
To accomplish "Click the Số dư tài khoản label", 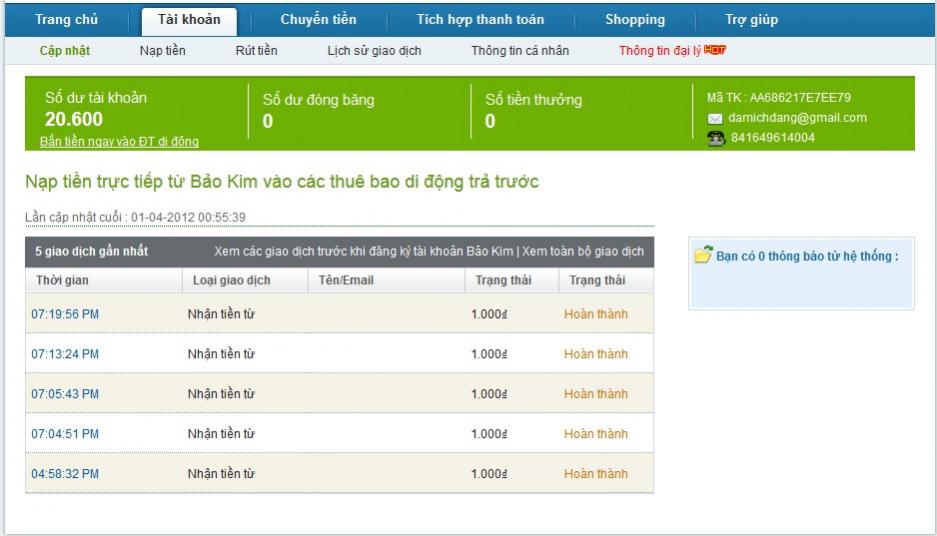I will click(x=96, y=97).
